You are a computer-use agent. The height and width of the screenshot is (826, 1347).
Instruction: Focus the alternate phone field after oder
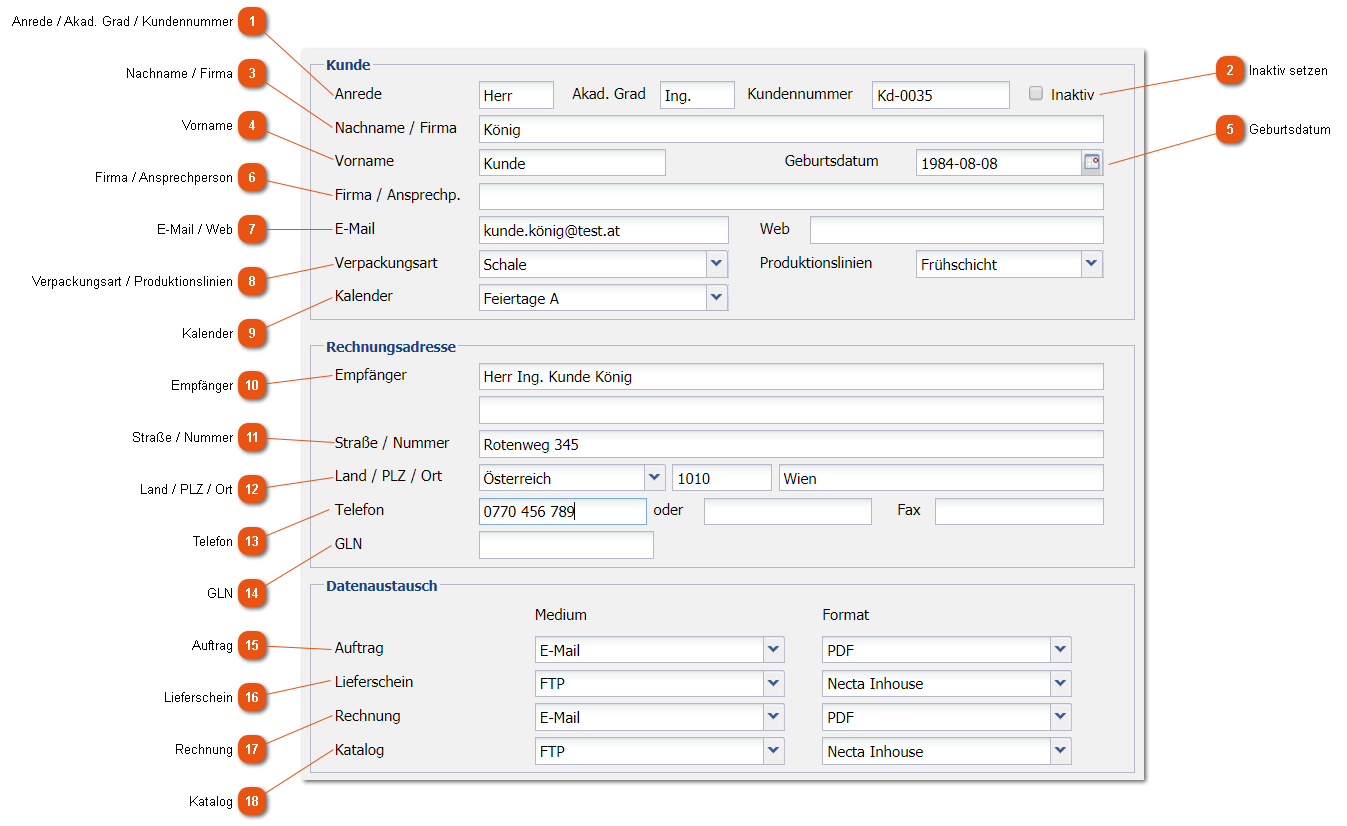tap(788, 512)
